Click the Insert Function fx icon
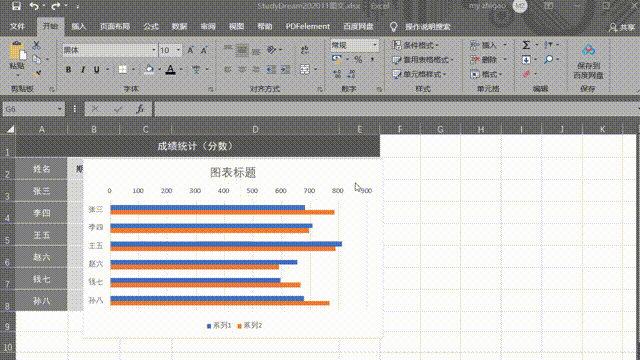Screen dimensions: 640x360 (140, 109)
